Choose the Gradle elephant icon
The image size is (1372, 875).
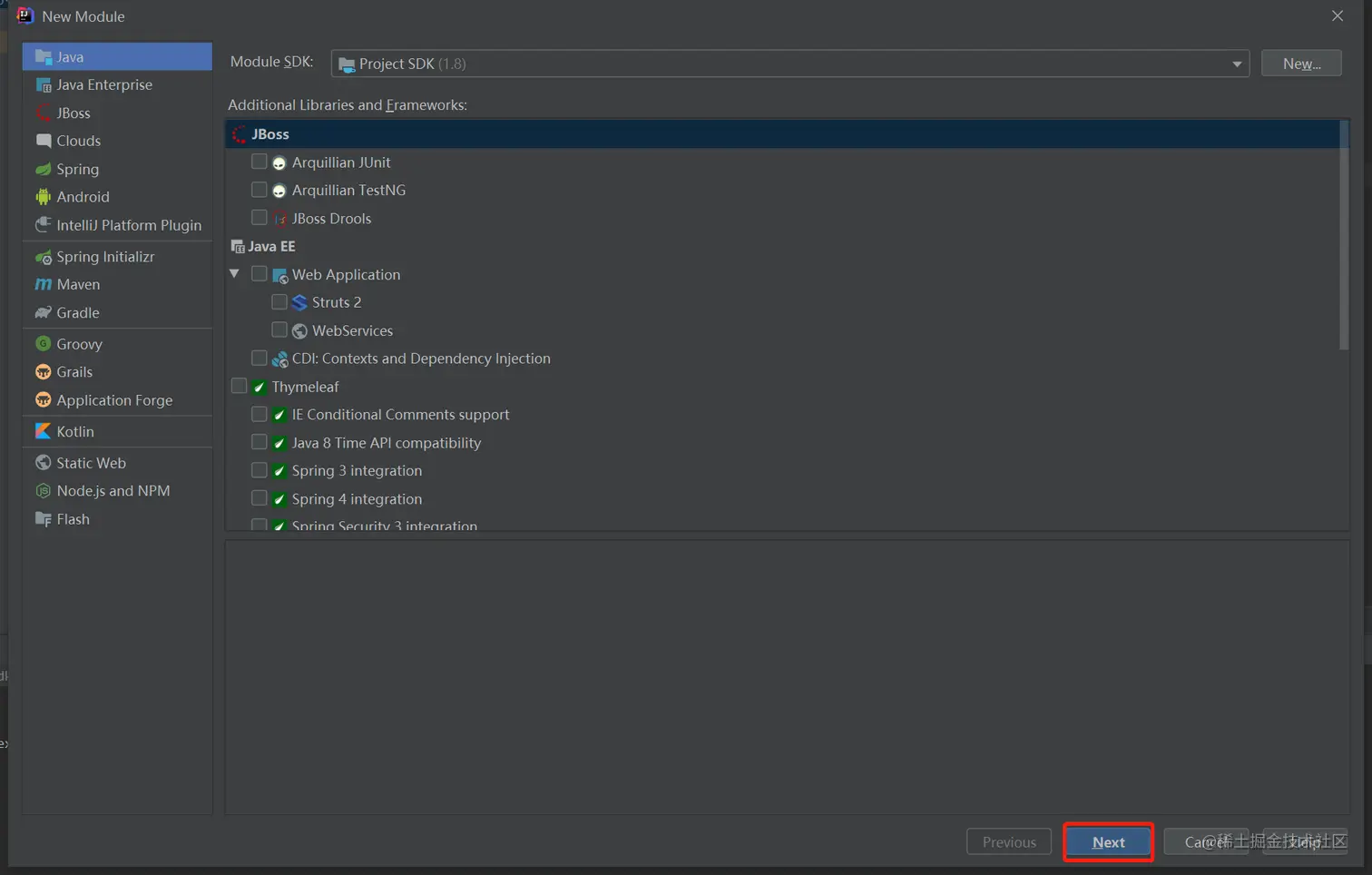pyautogui.click(x=43, y=312)
